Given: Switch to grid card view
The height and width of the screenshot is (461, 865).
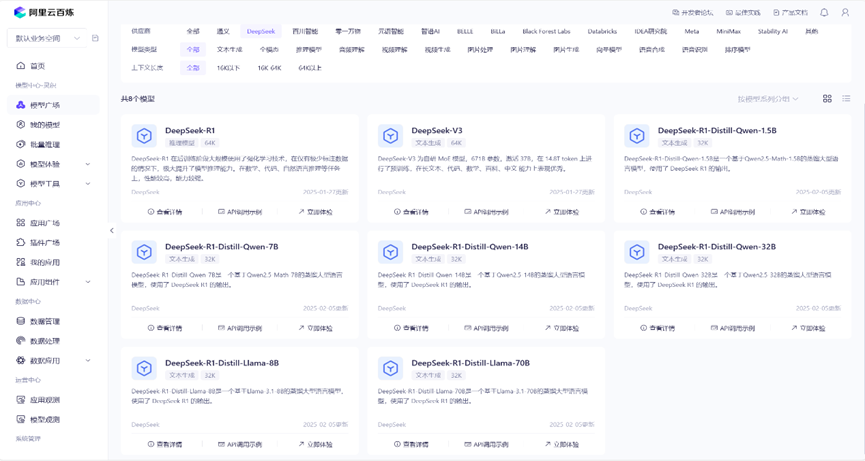Looking at the screenshot, I should tap(827, 99).
